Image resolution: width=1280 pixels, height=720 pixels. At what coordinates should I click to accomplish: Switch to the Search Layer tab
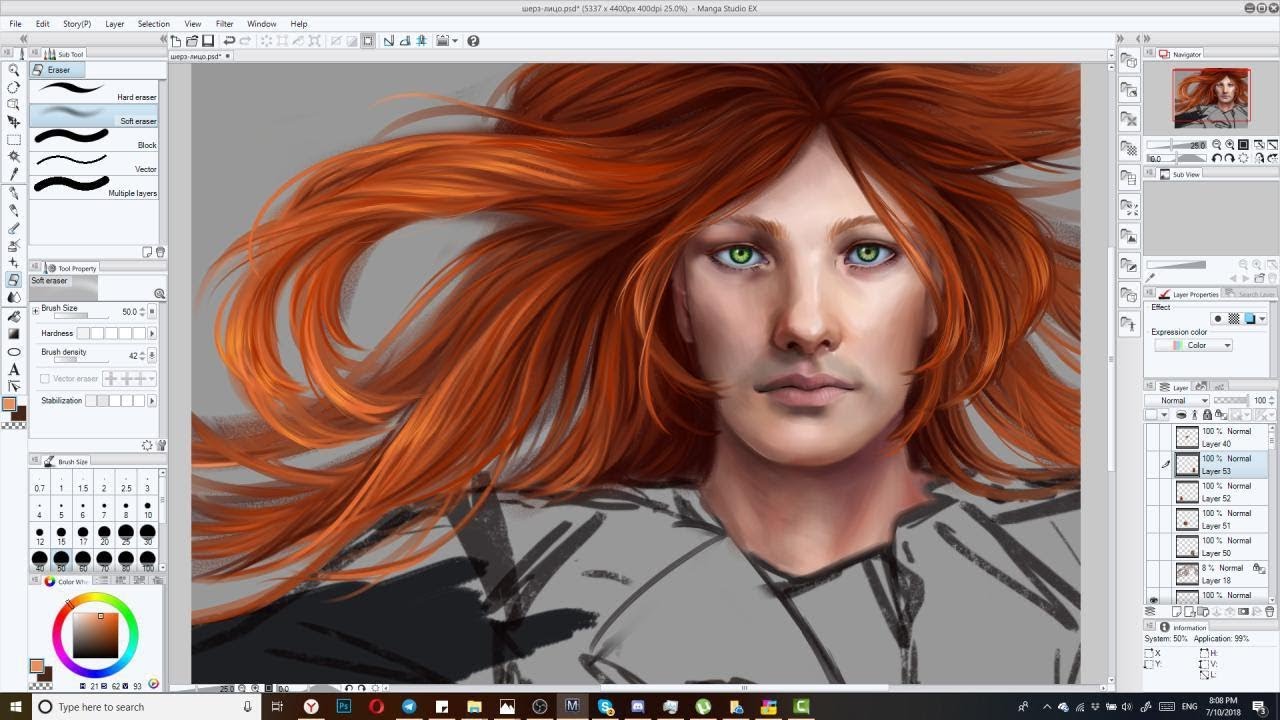[x=1251, y=294]
